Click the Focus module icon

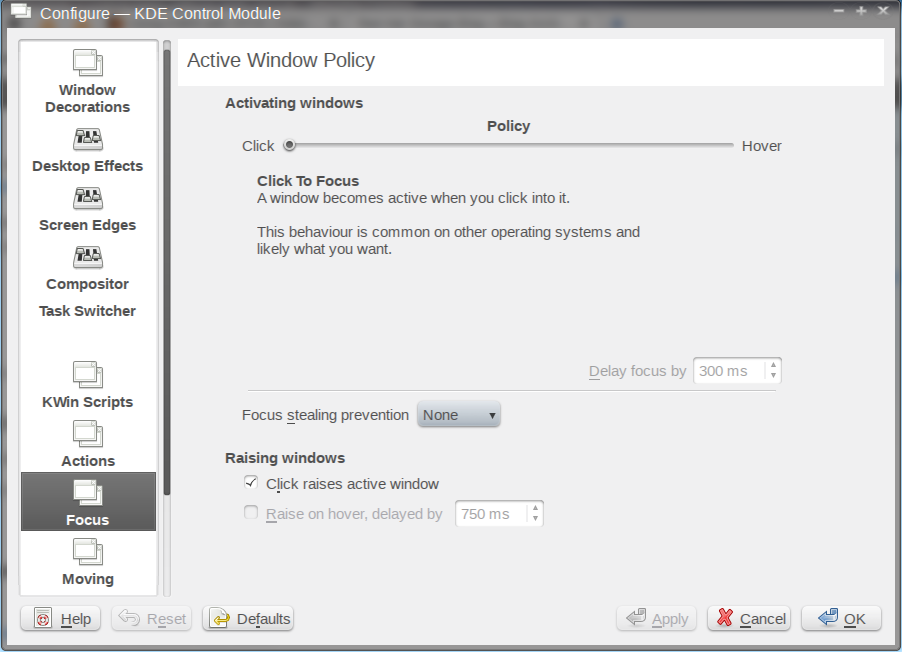tap(88, 493)
